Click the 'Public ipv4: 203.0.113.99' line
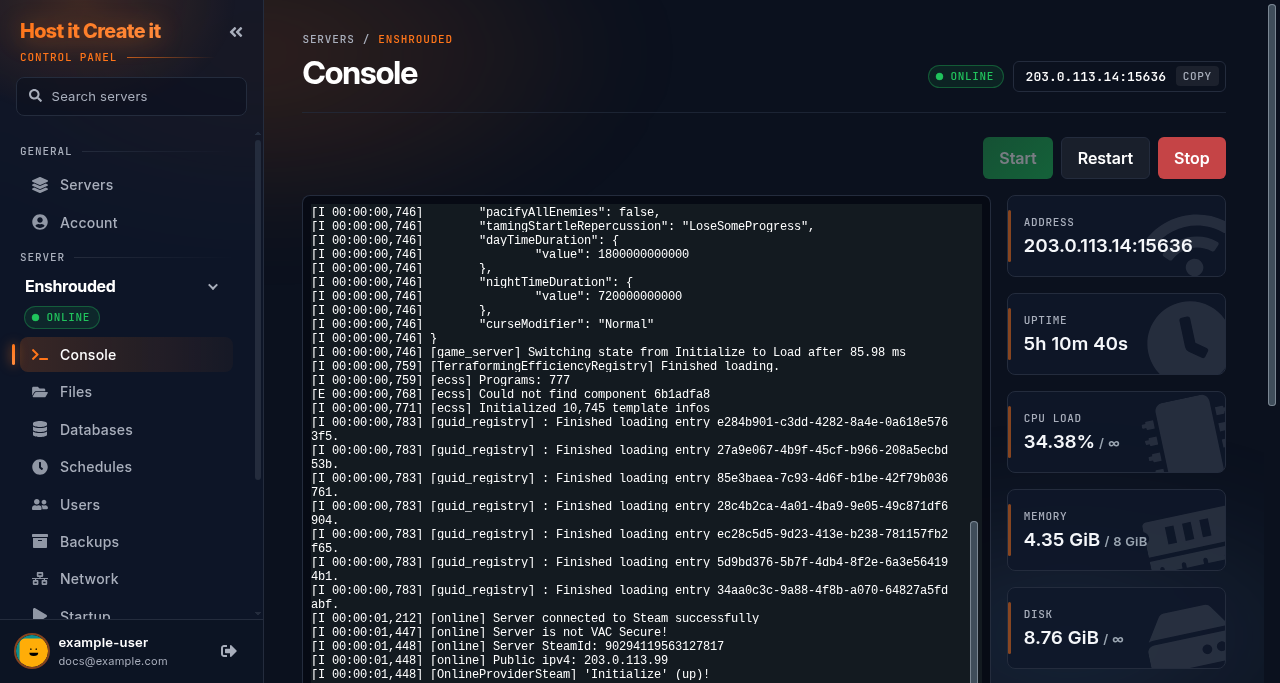The width and height of the screenshot is (1280, 683). pyautogui.click(x=489, y=660)
